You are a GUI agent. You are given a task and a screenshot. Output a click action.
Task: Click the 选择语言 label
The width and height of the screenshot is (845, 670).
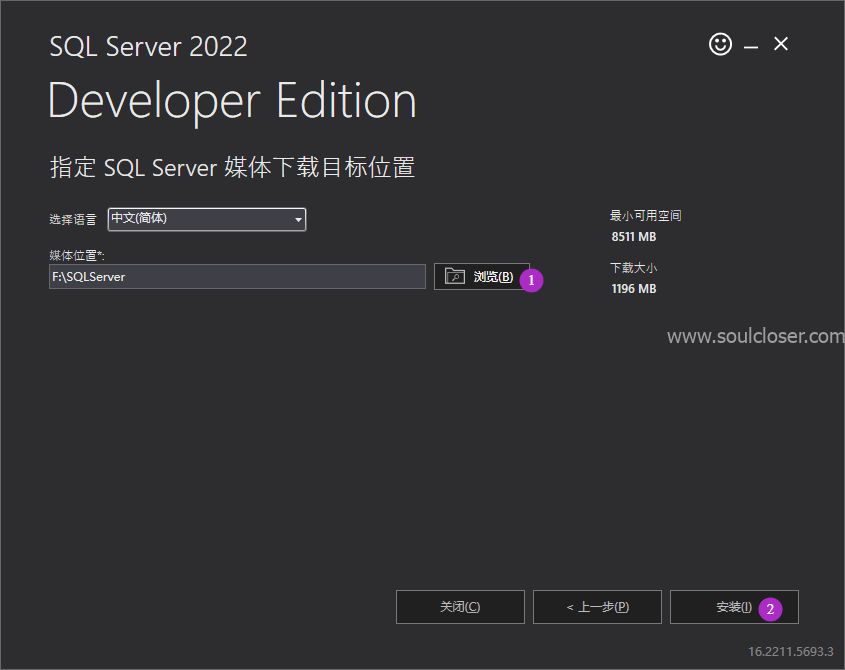73,219
